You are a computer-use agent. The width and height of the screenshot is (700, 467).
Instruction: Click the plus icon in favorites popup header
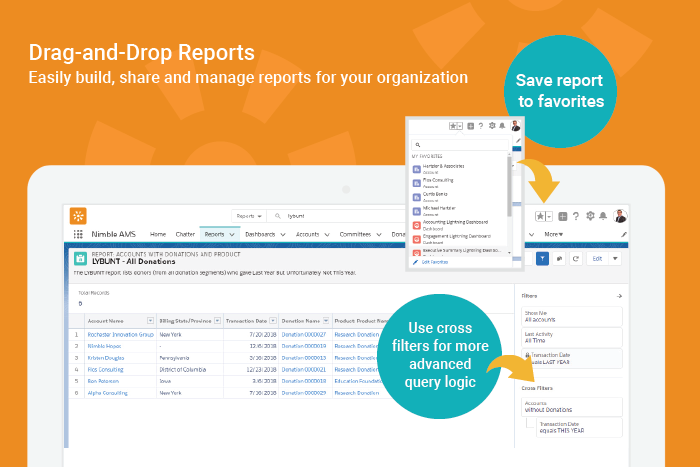pyautogui.click(x=470, y=126)
